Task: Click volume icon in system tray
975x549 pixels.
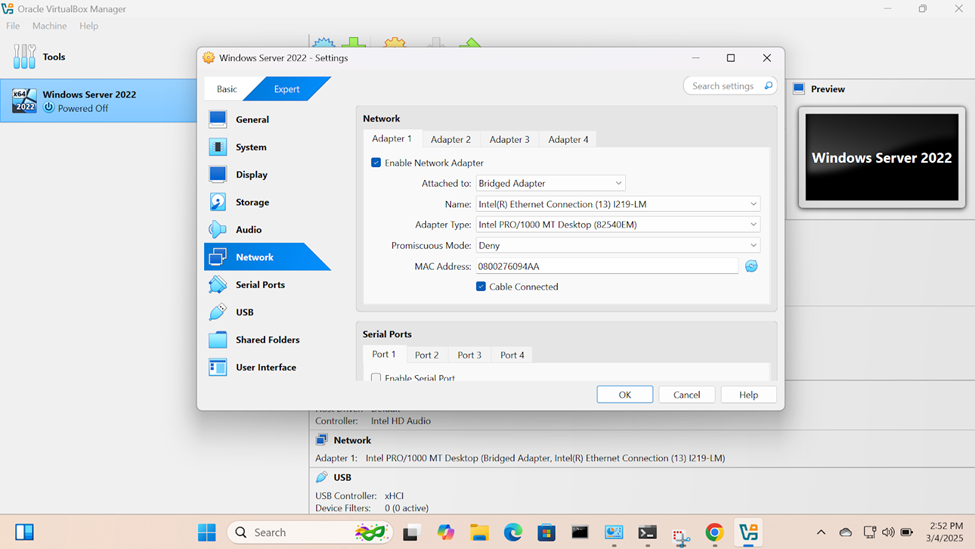Action: click(x=889, y=532)
